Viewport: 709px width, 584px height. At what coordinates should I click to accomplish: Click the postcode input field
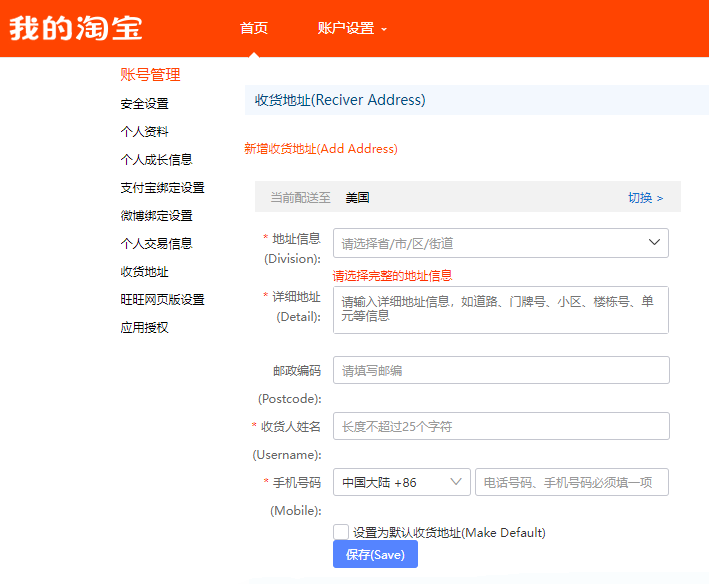coord(501,370)
